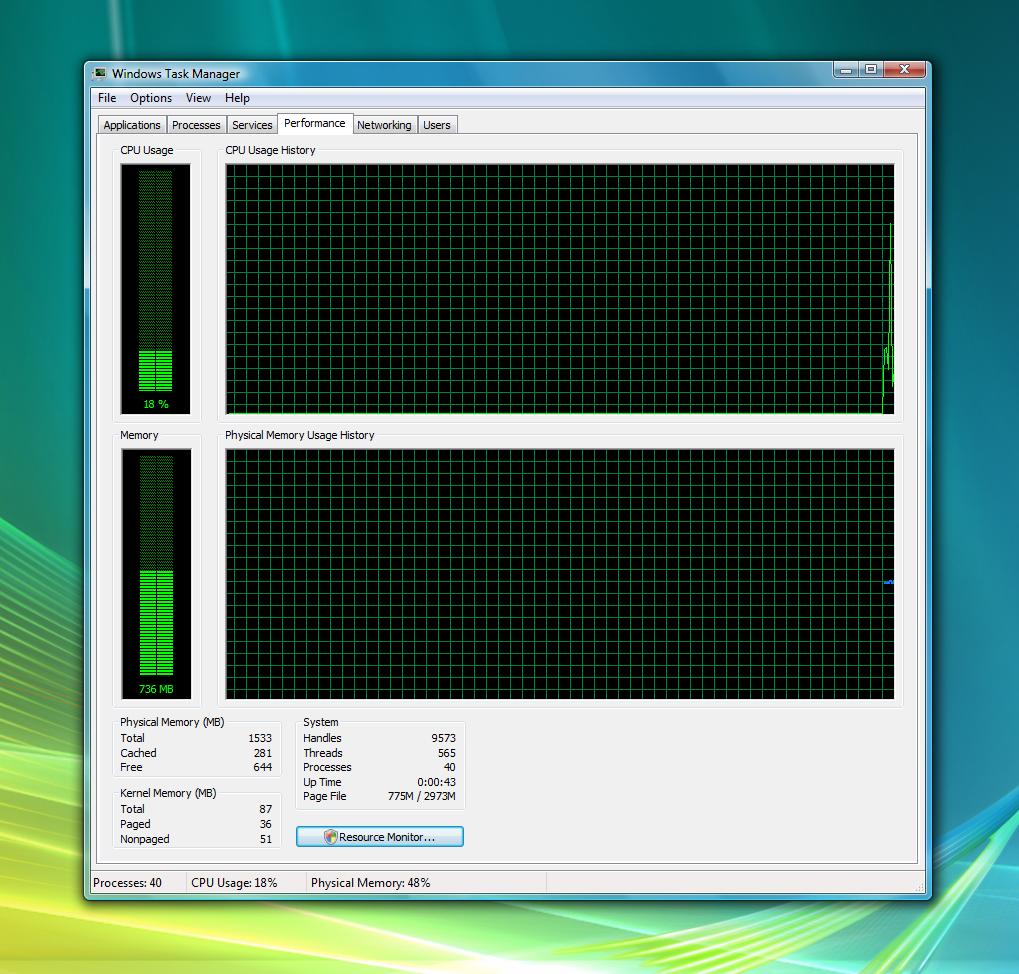Image resolution: width=1019 pixels, height=974 pixels.
Task: Switch to the Applications tab
Action: tap(132, 125)
